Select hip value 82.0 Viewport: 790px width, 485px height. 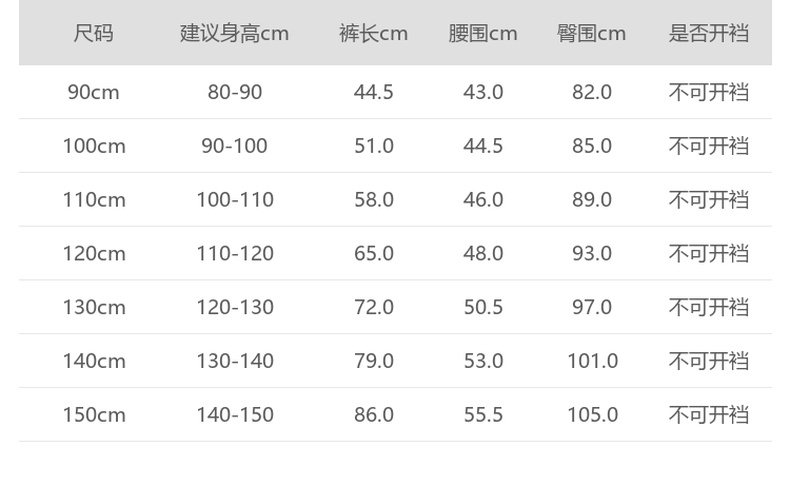(591, 92)
